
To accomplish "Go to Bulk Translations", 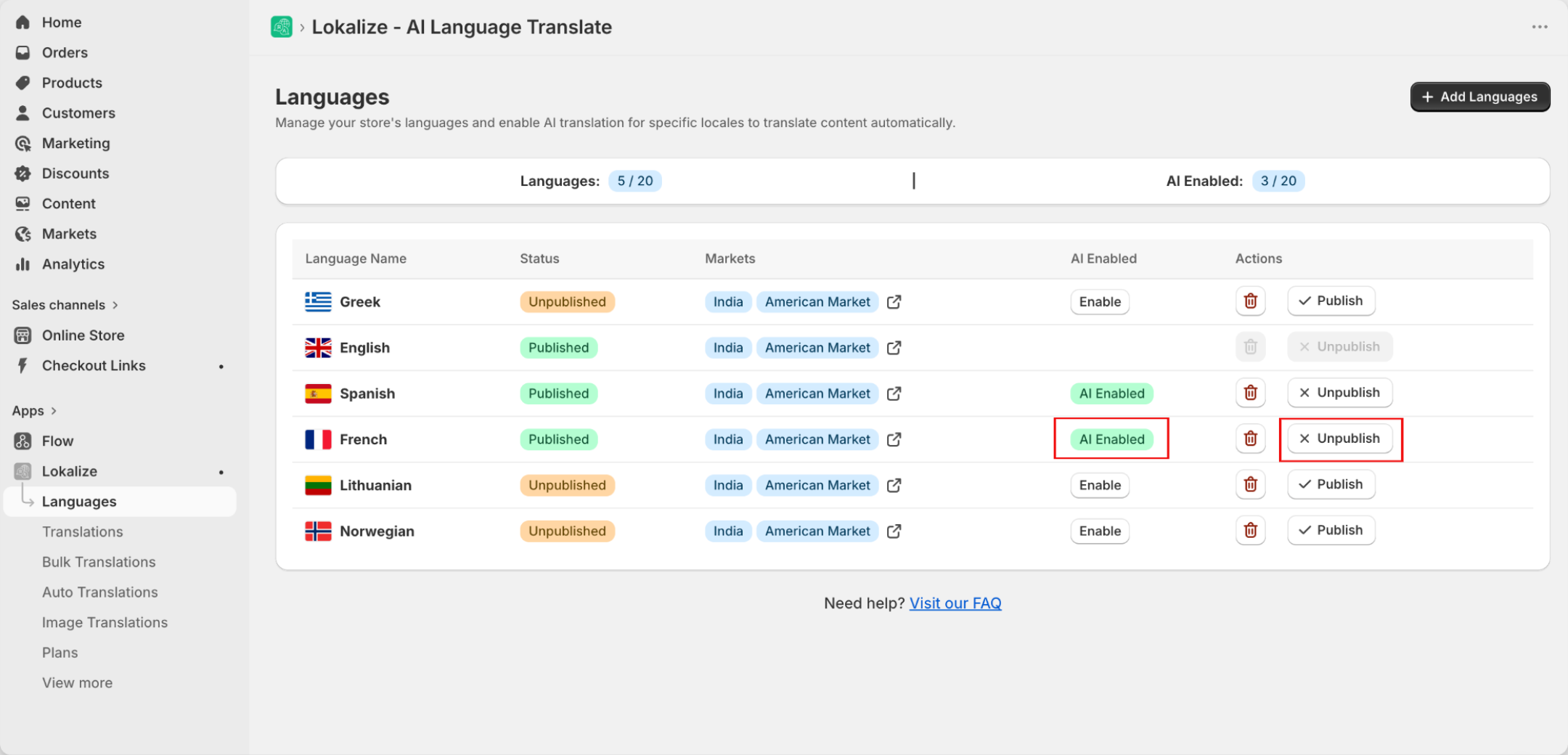I will [x=99, y=562].
